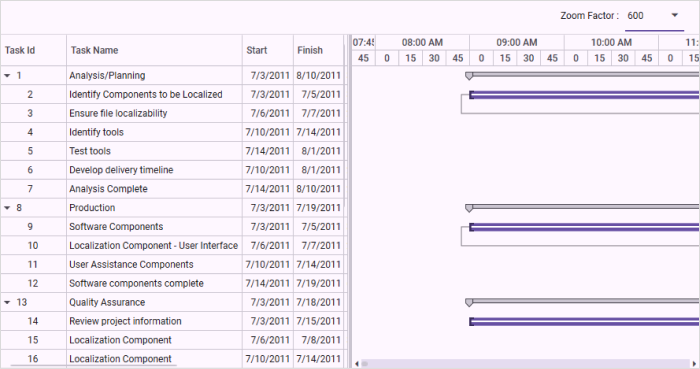
Task: Click the 09:00 AM timeline header
Action: click(x=517, y=43)
